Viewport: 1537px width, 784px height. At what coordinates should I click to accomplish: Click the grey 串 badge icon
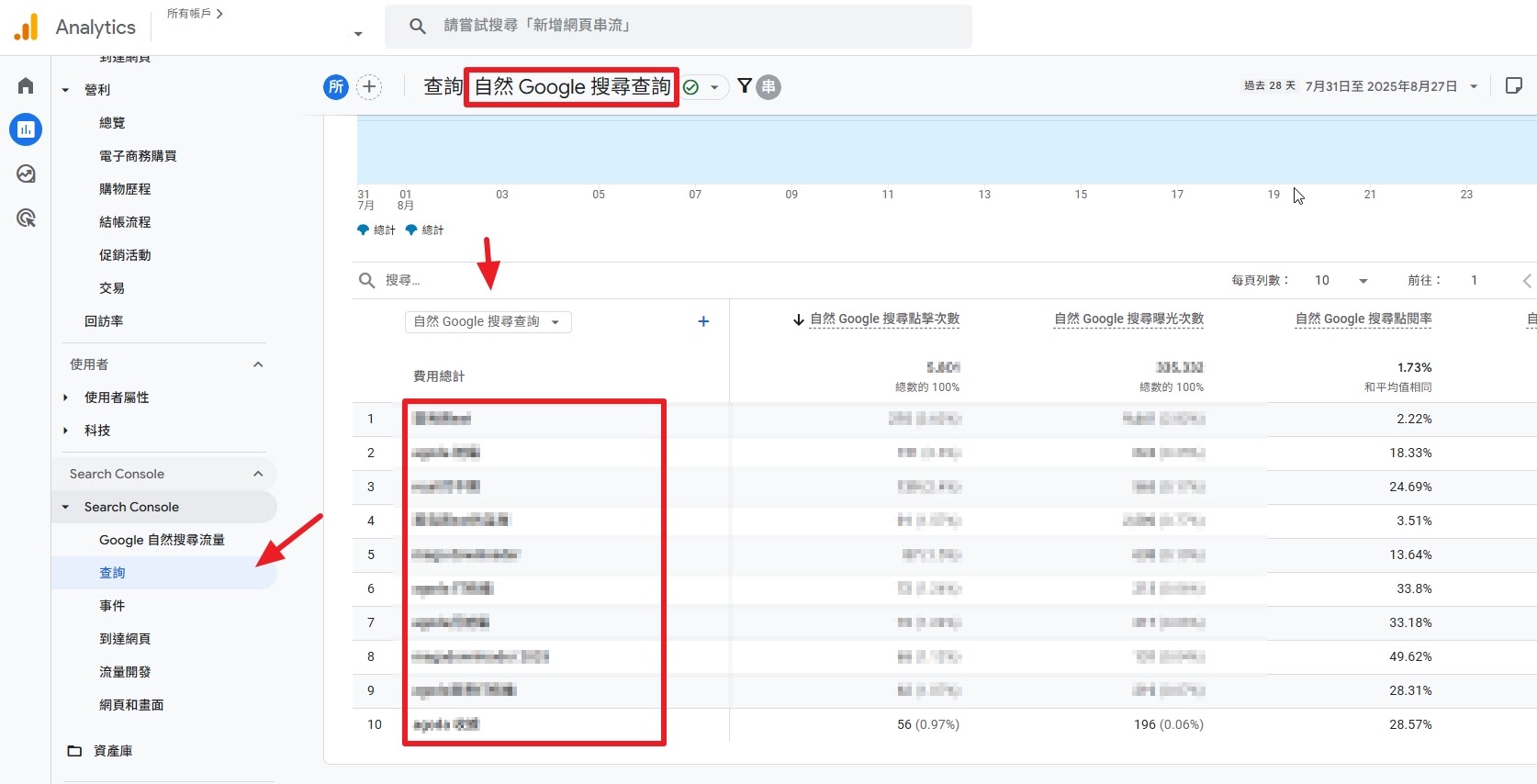coord(768,87)
